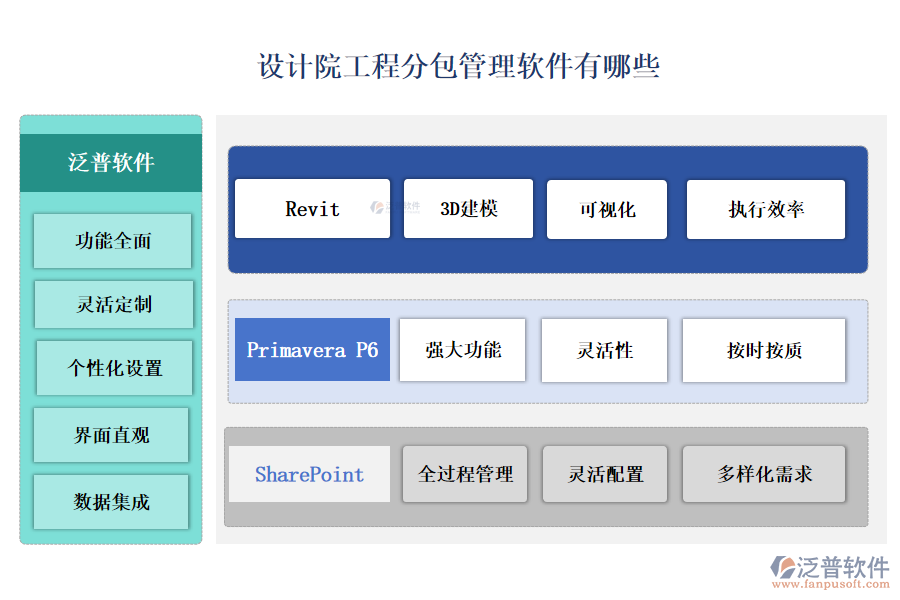Click the 灵活定制 sidebar entry
The width and height of the screenshot is (900, 600).
pyautogui.click(x=112, y=304)
